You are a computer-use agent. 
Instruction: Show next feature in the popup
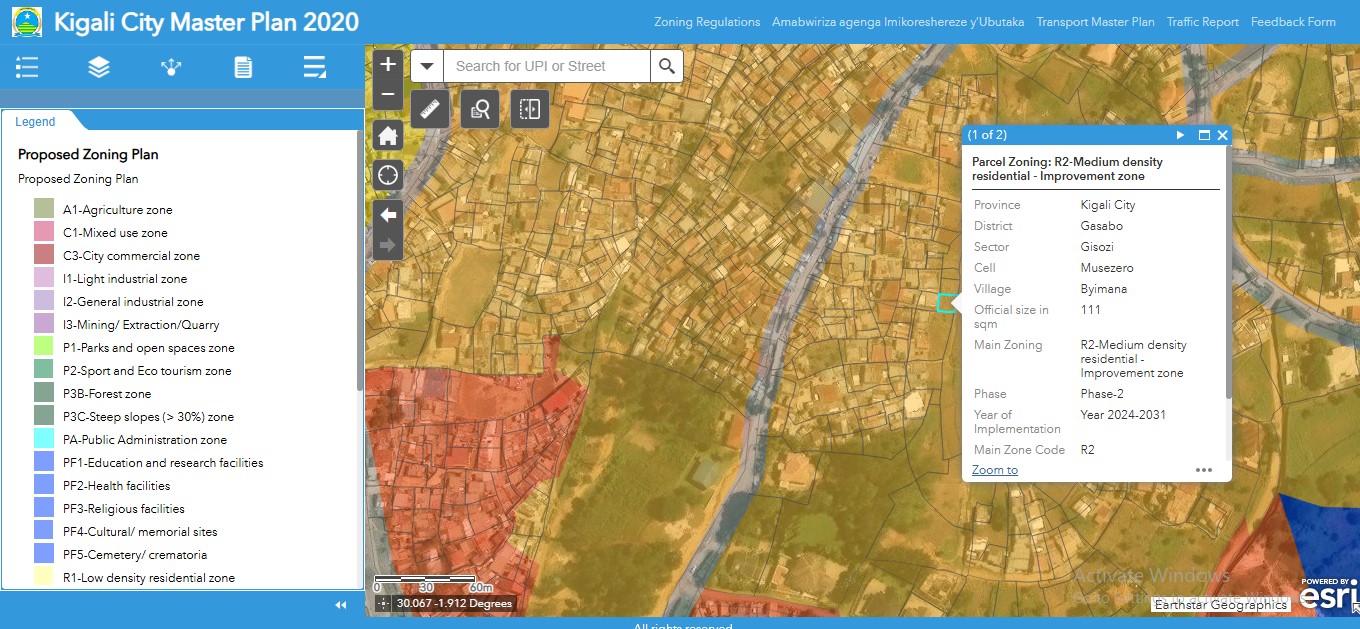click(1180, 135)
